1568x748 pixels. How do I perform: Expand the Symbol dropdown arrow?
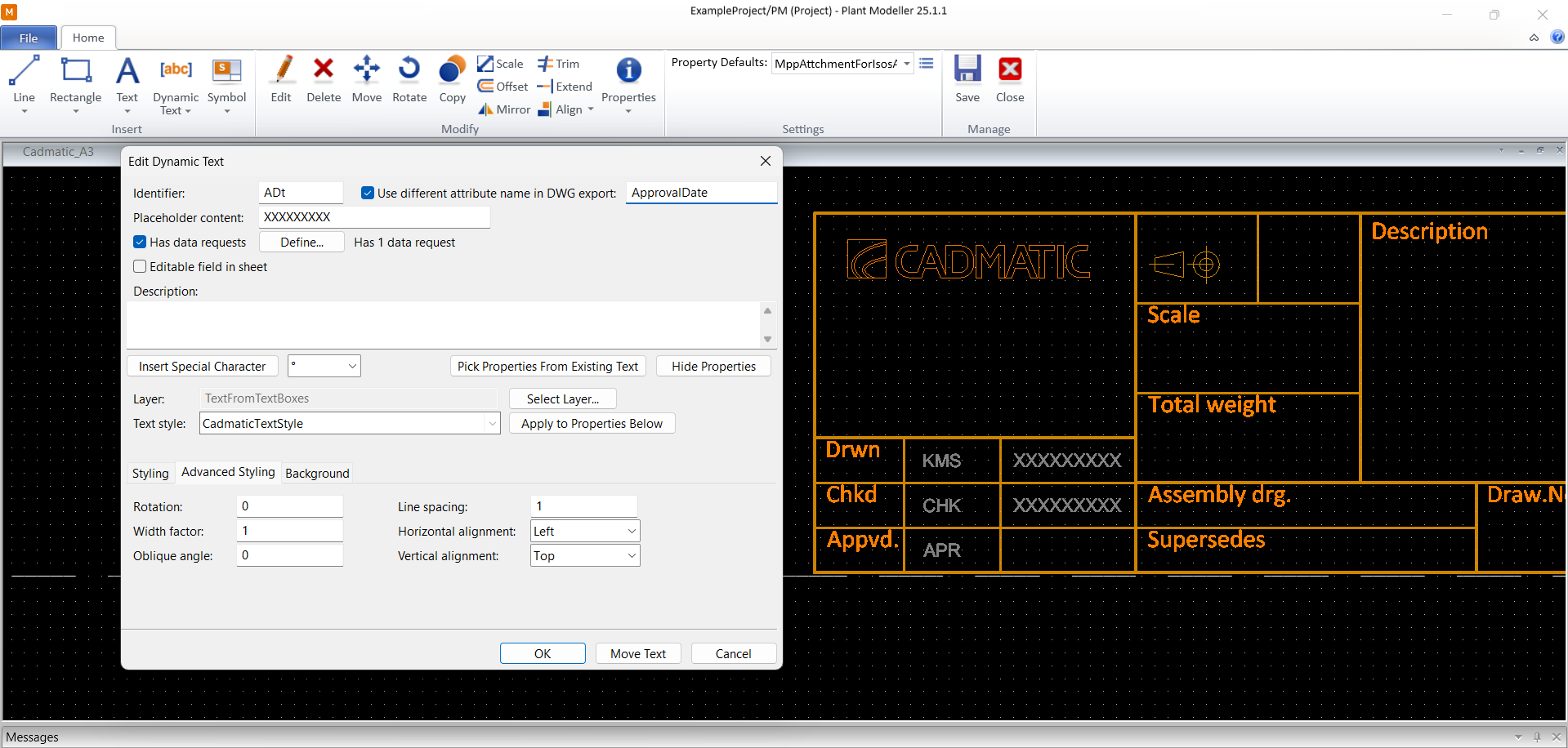coord(226,112)
